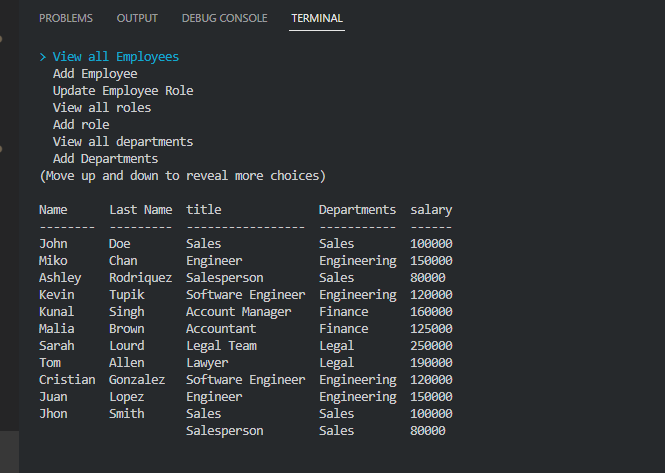Click the name John in the table
Screen dimensions: 665x473
53,243
